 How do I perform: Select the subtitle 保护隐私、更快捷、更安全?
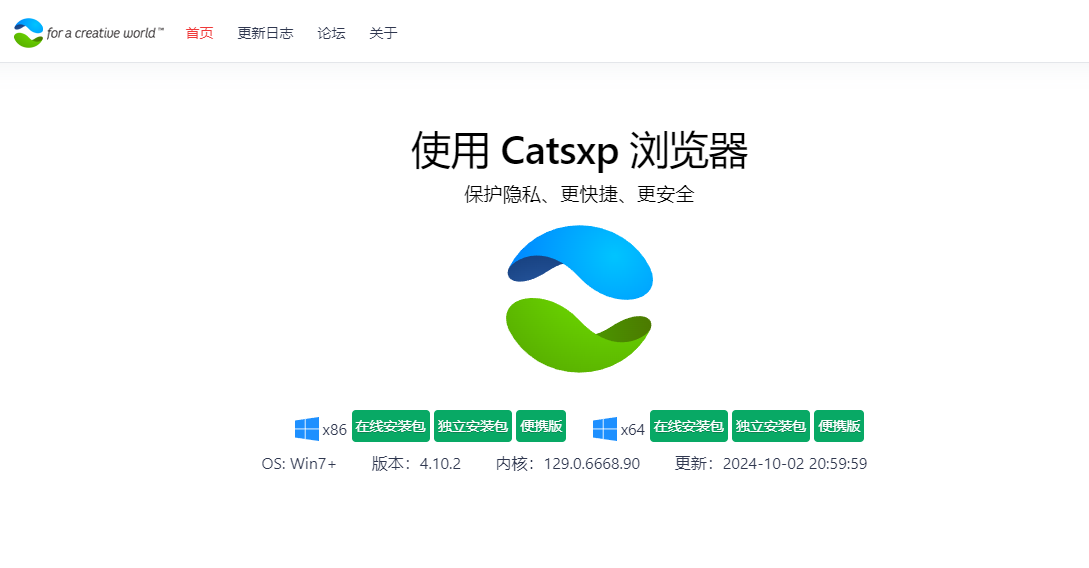[x=579, y=194]
